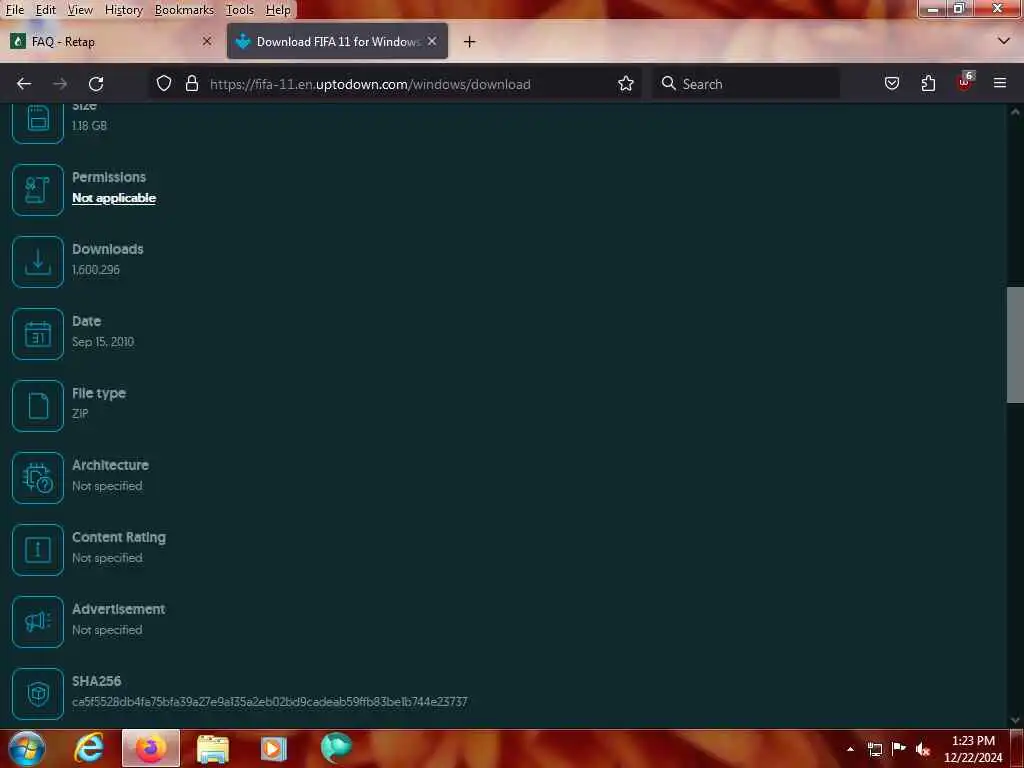Click the Action Center flag icon
This screenshot has width=1024, height=768.
point(899,748)
